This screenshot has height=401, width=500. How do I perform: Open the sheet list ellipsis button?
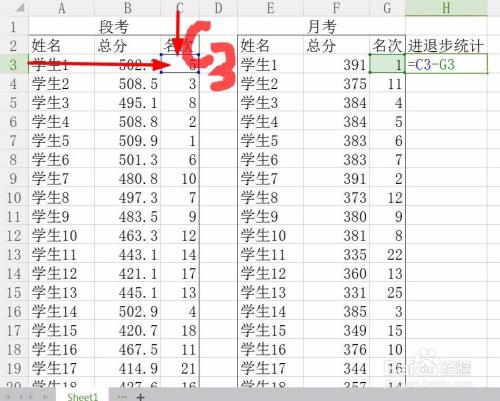click(122, 397)
